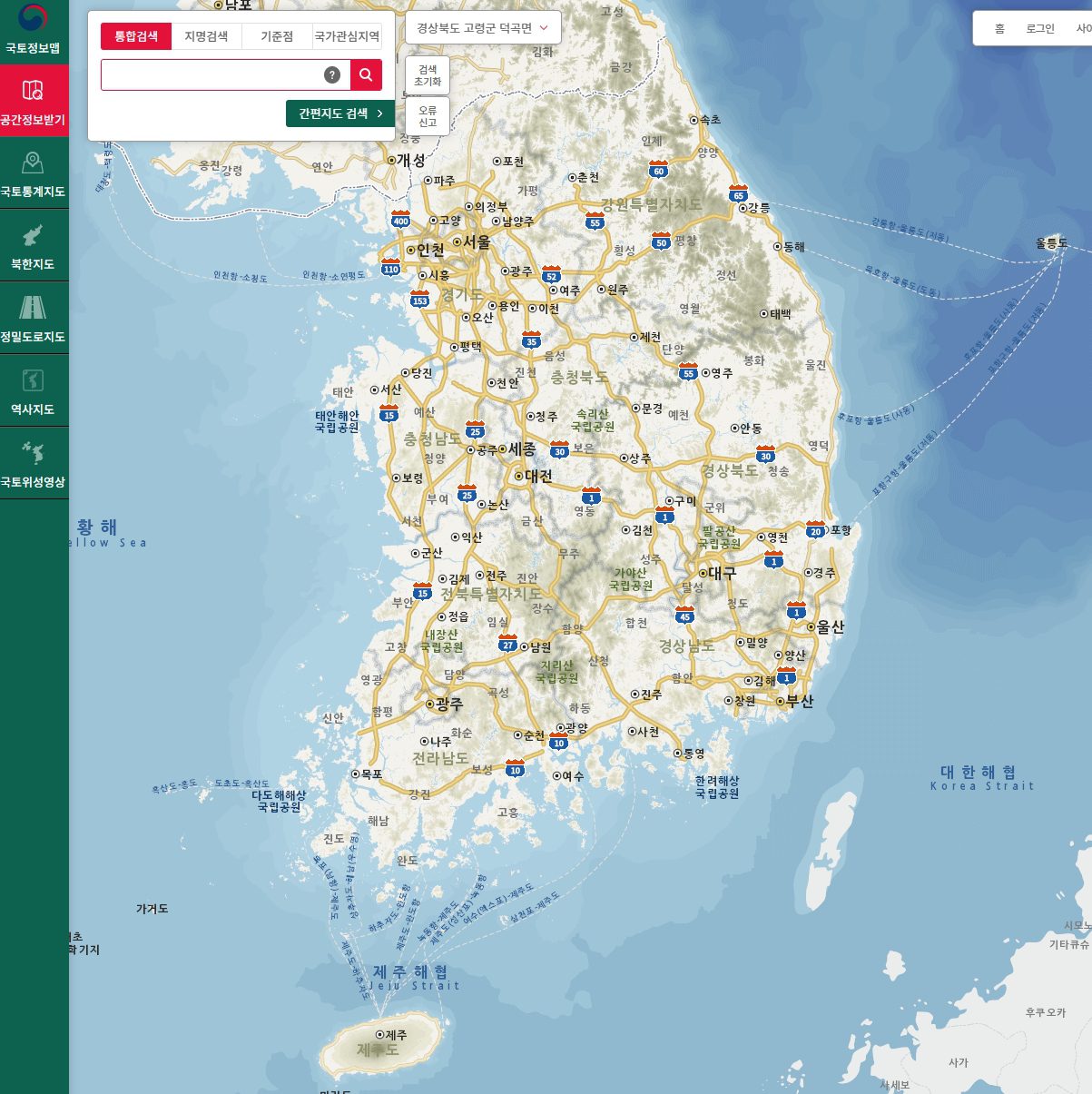Open the 로그인 link
Screen dimensions: 1092x1094
click(1040, 29)
